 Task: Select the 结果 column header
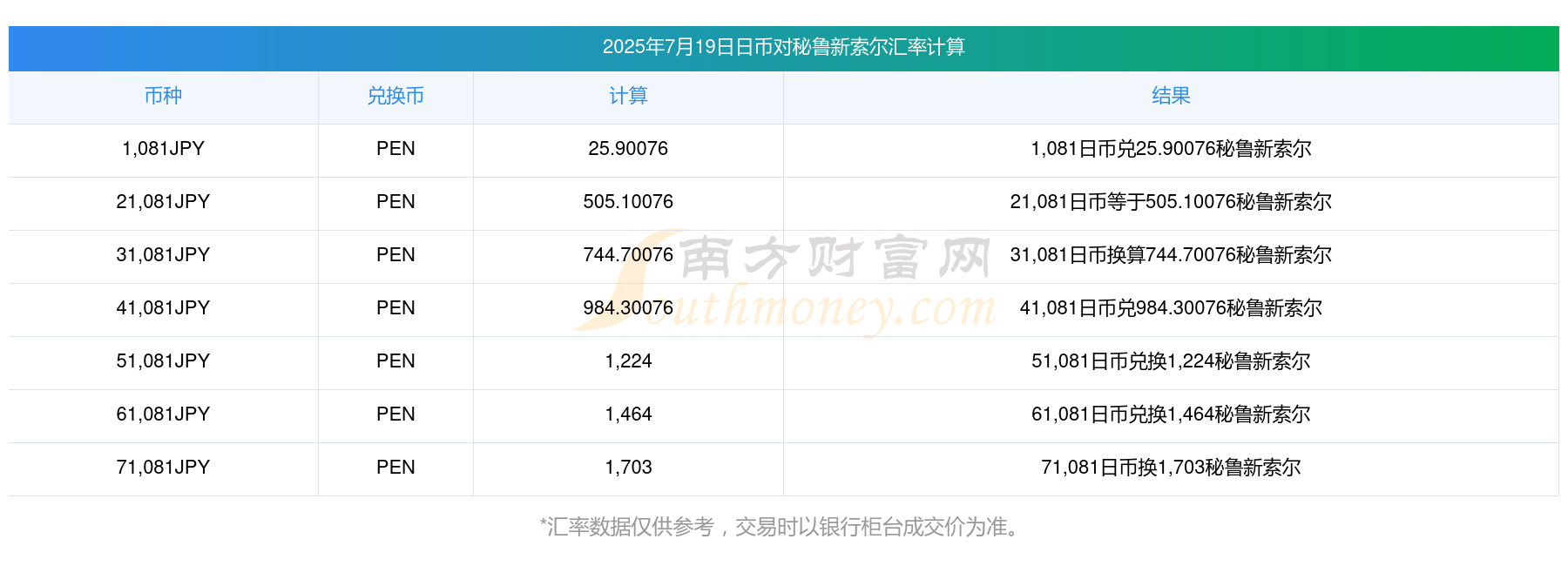tap(1171, 96)
